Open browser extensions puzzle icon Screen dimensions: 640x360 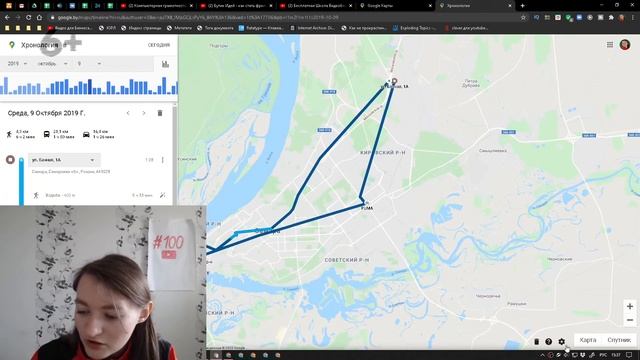[x=611, y=18]
